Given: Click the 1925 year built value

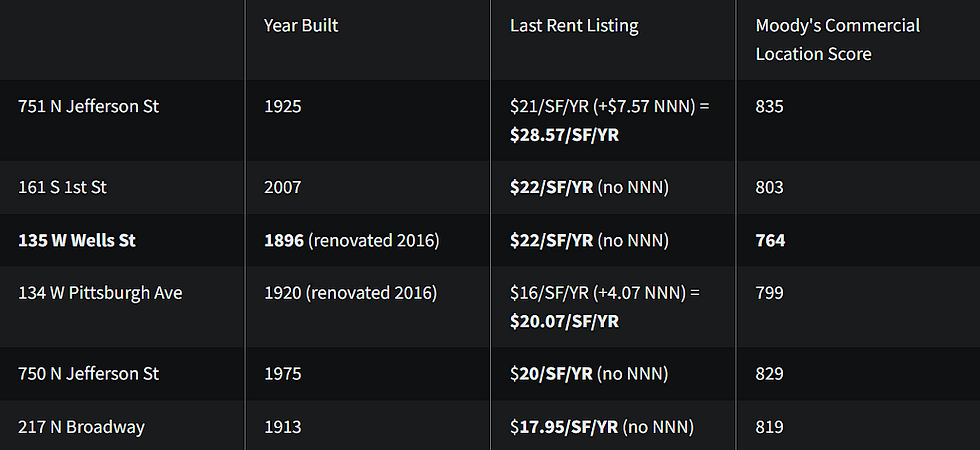Looking at the screenshot, I should [x=282, y=106].
